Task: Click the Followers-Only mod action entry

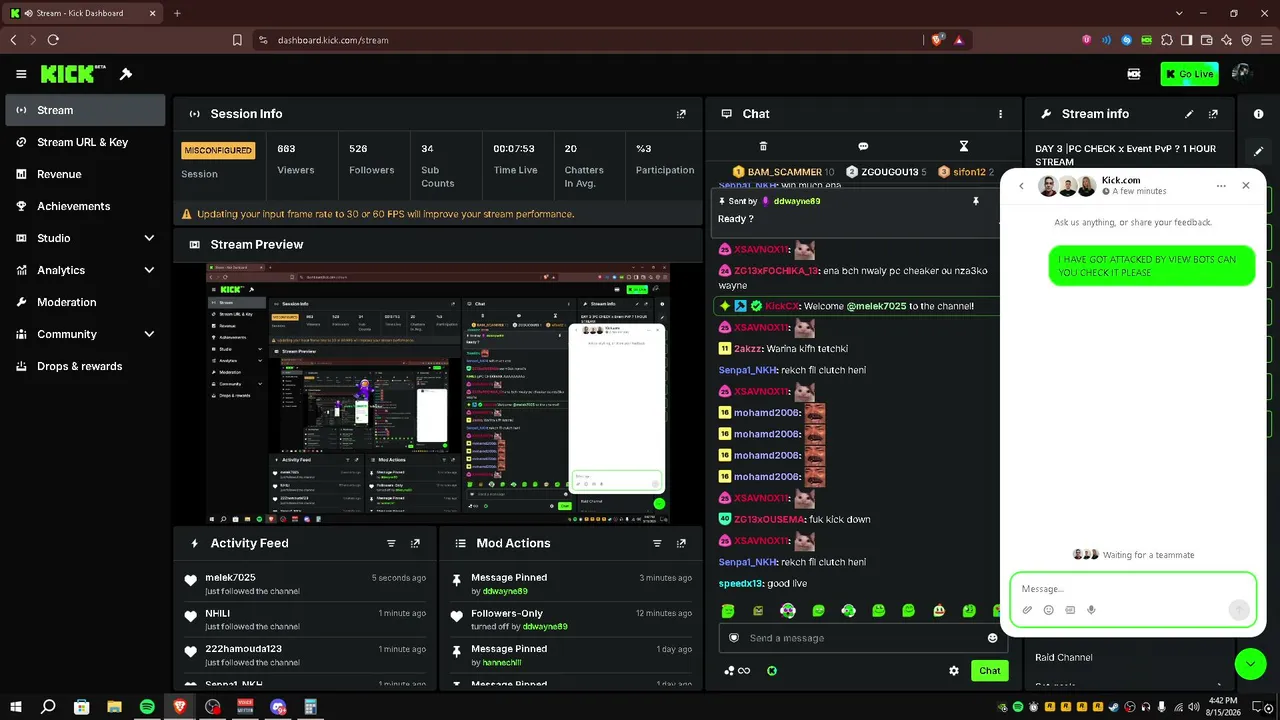Action: click(573, 620)
